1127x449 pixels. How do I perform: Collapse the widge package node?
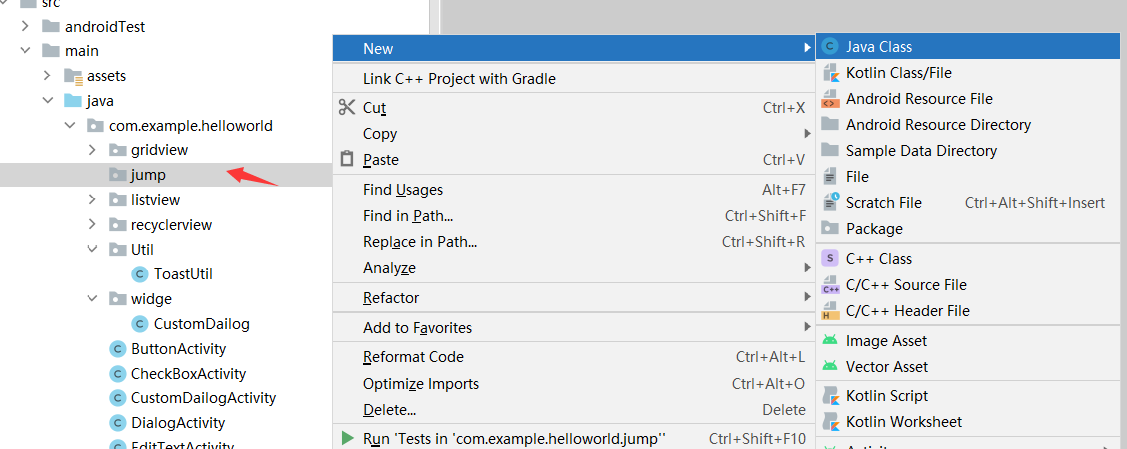pyautogui.click(x=92, y=299)
